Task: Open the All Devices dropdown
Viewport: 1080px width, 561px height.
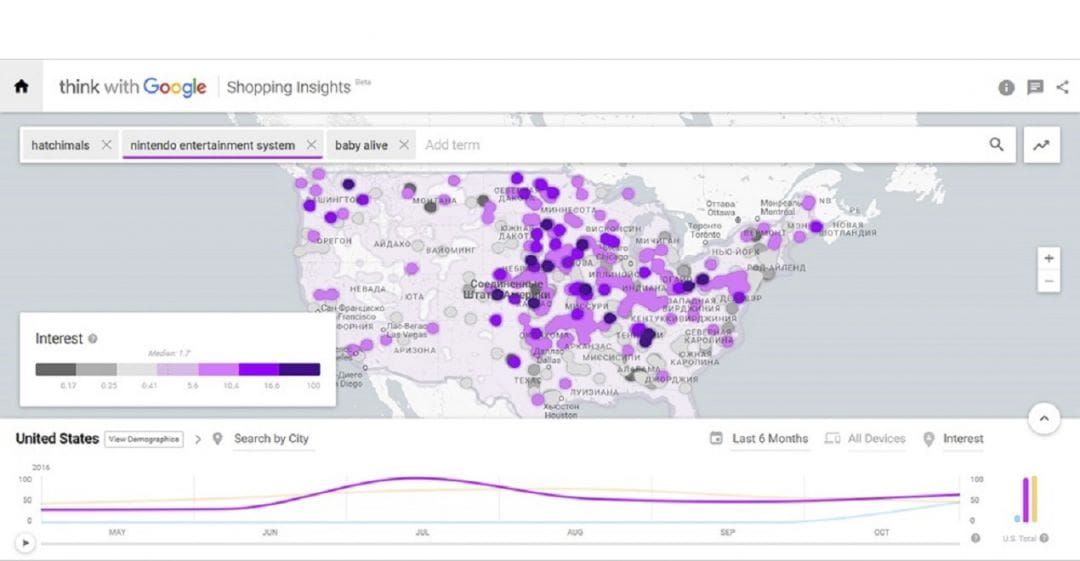Action: point(876,438)
